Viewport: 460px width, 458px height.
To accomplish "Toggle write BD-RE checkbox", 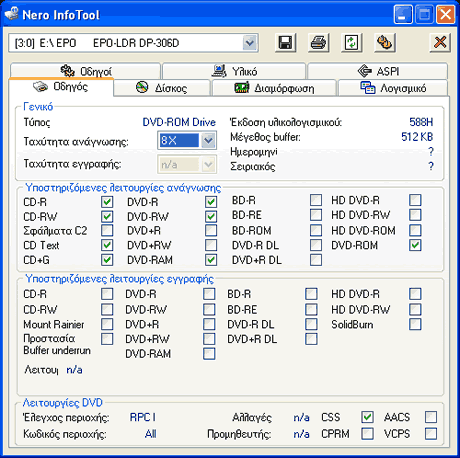I will 311,309.
